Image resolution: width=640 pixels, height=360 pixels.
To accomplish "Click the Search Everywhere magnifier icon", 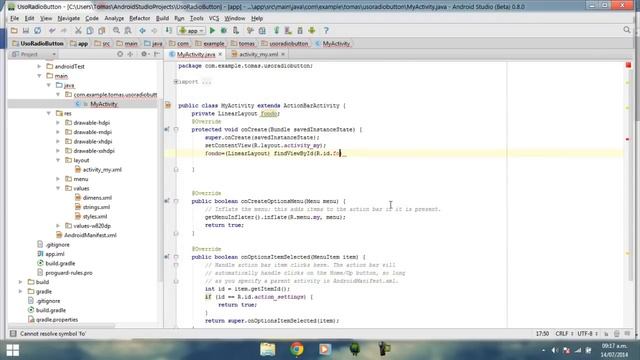I will coord(627,30).
